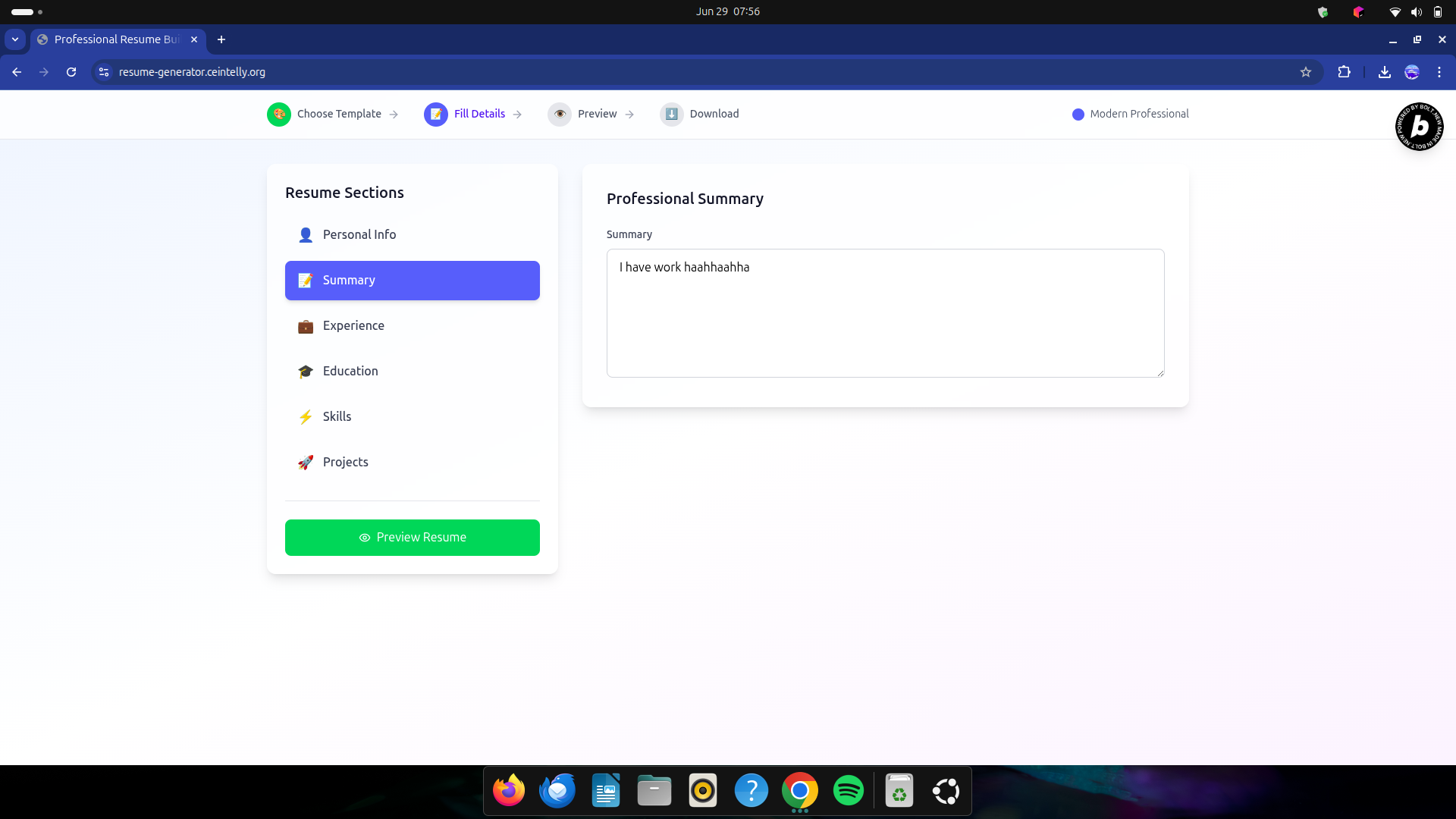Click the Choose Template palette icon
1456x819 pixels.
279,114
